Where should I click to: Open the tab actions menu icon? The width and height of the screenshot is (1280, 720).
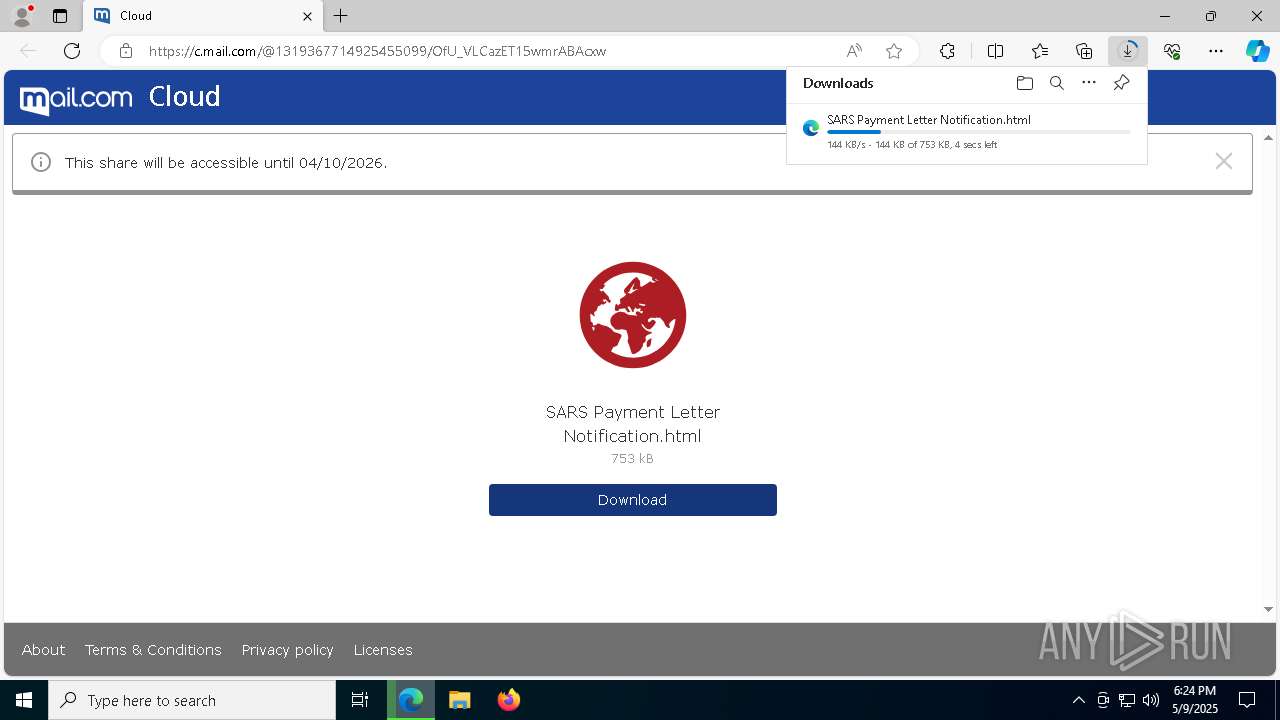pyautogui.click(x=60, y=16)
